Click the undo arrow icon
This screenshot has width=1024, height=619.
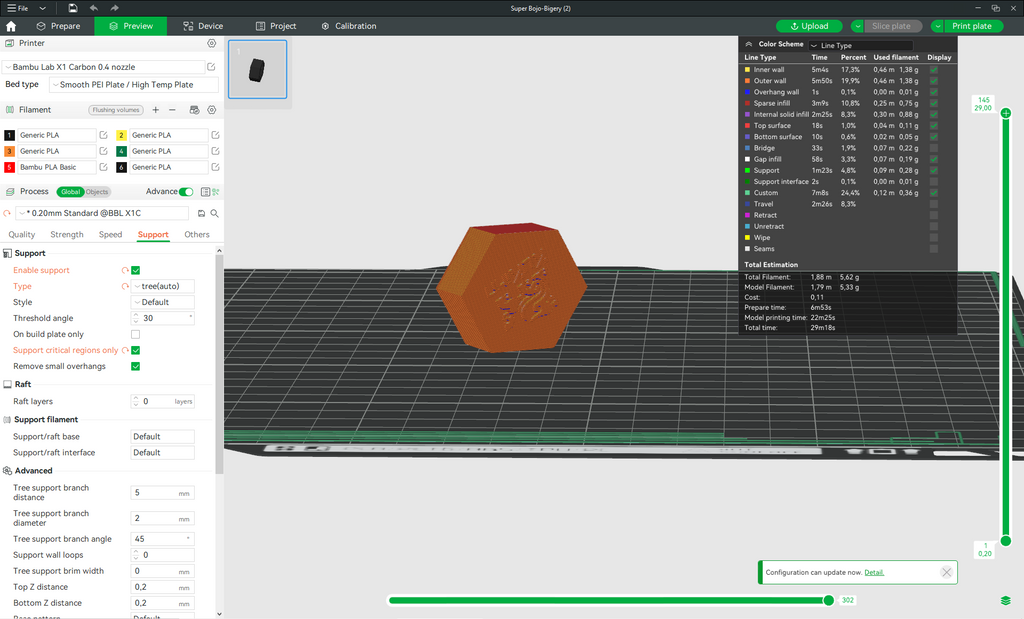tap(93, 8)
